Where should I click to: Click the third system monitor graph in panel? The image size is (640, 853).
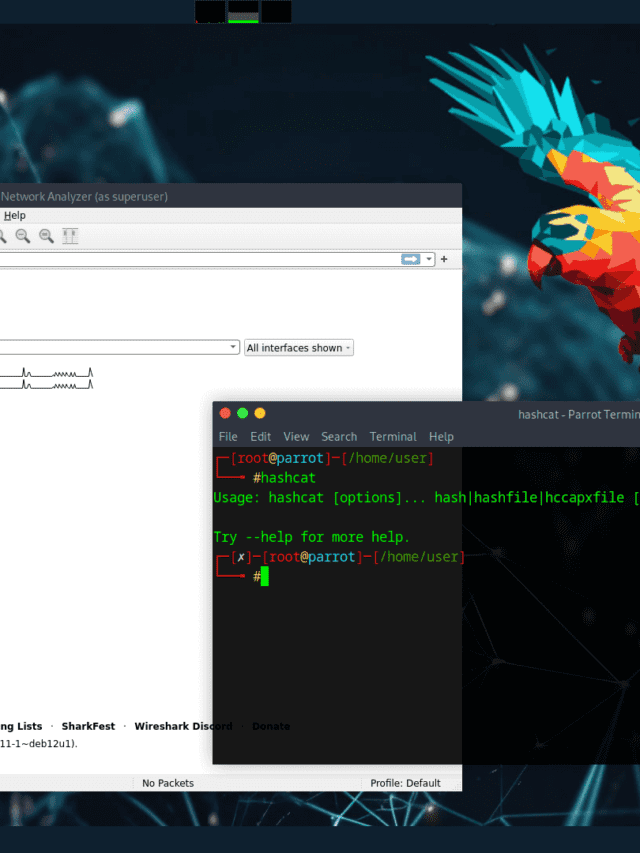[x=276, y=11]
